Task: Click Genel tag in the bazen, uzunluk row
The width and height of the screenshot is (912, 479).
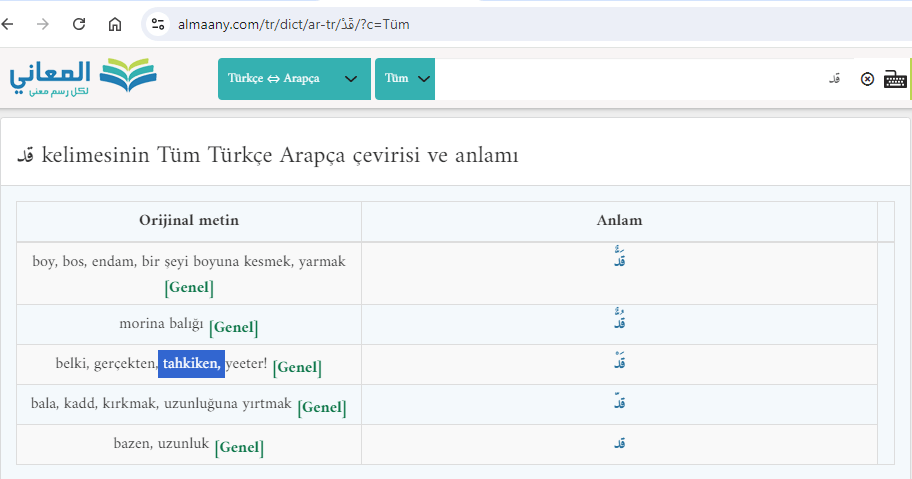Action: point(239,447)
